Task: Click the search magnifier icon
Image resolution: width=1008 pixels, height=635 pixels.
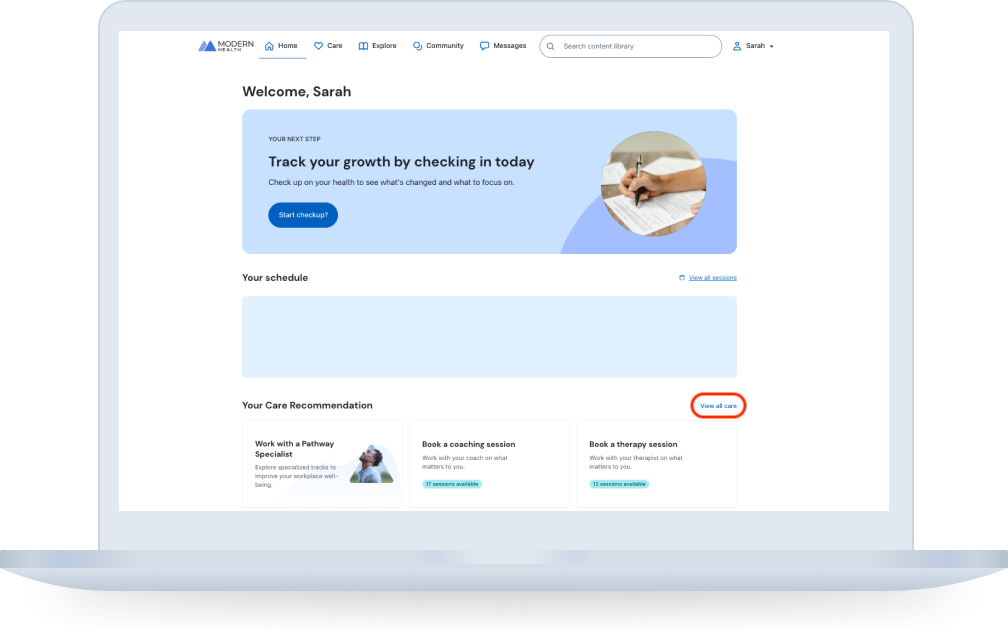Action: [551, 46]
